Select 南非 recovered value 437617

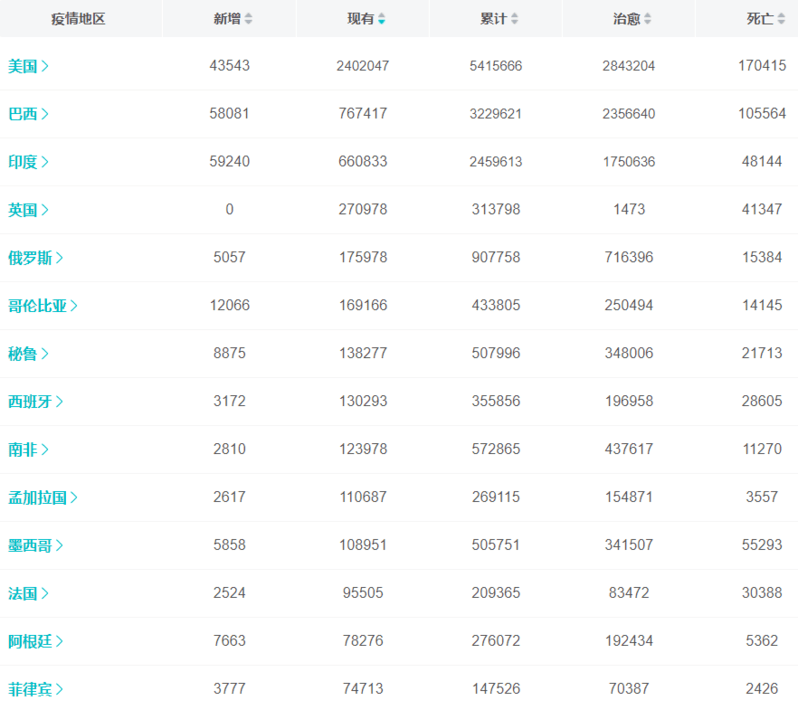[x=629, y=448]
